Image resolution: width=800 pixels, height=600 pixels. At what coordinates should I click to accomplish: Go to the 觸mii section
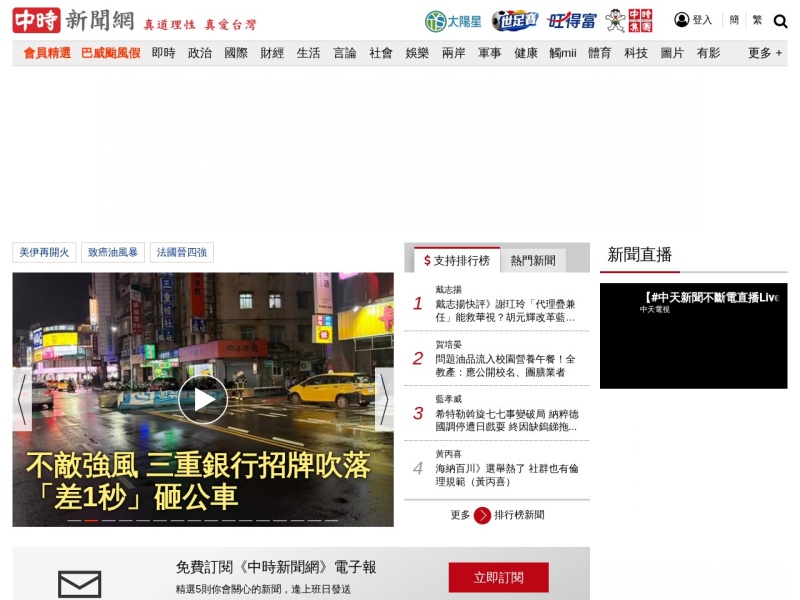click(563, 53)
